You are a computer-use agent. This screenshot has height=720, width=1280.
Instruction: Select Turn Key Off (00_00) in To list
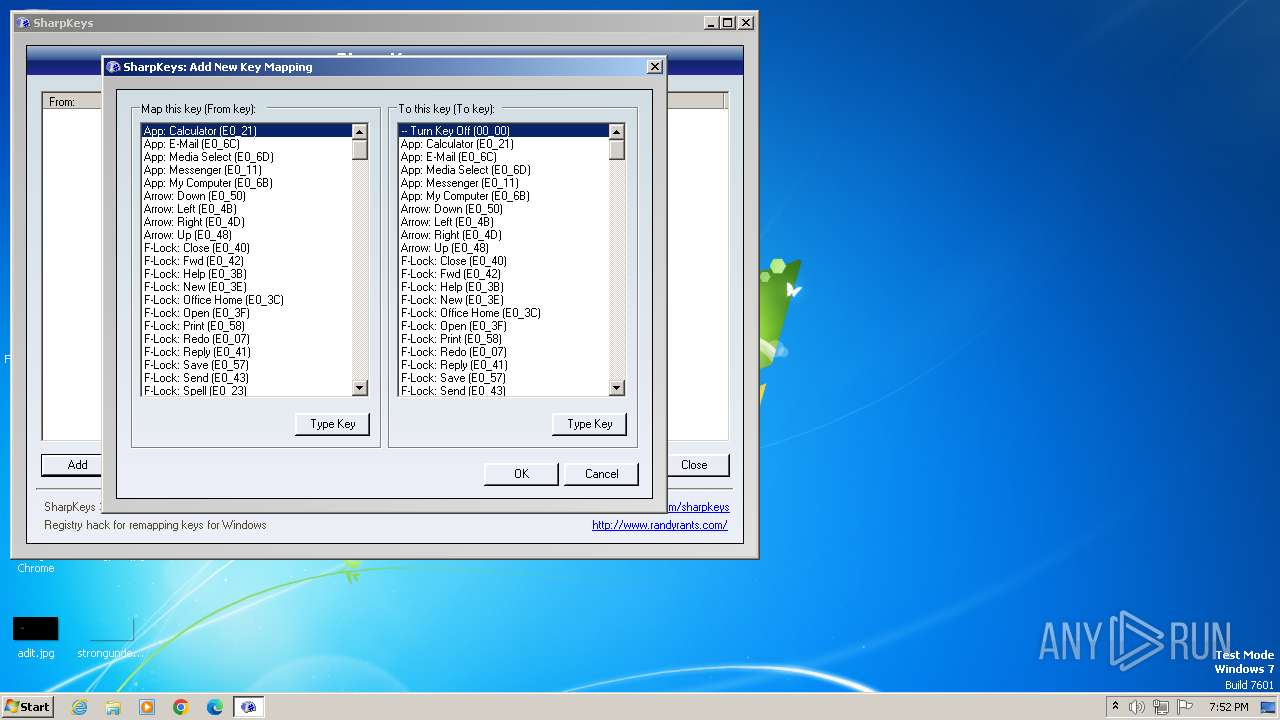pyautogui.click(x=504, y=131)
